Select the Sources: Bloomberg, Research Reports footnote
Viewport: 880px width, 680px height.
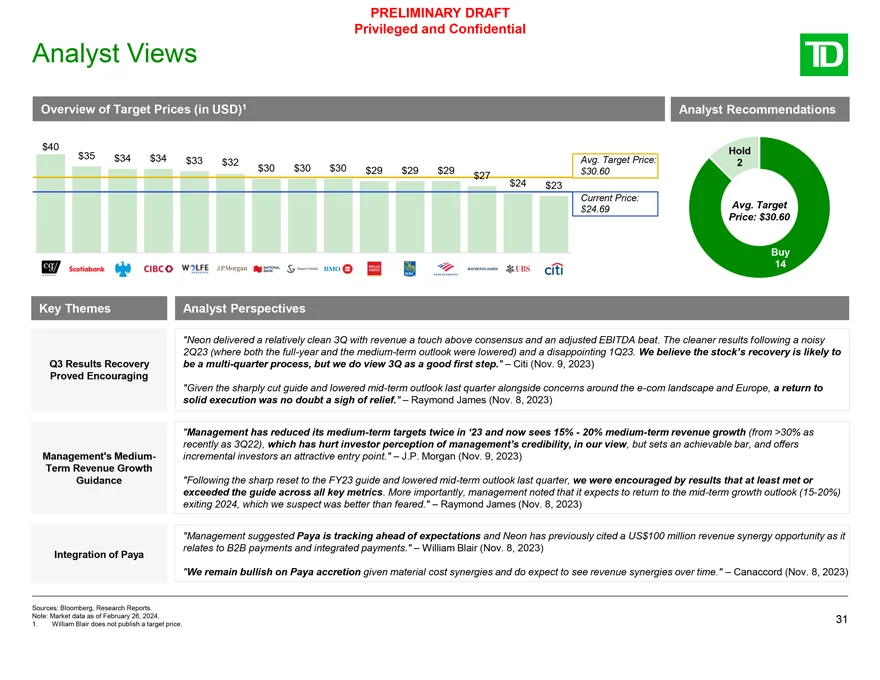(91, 608)
